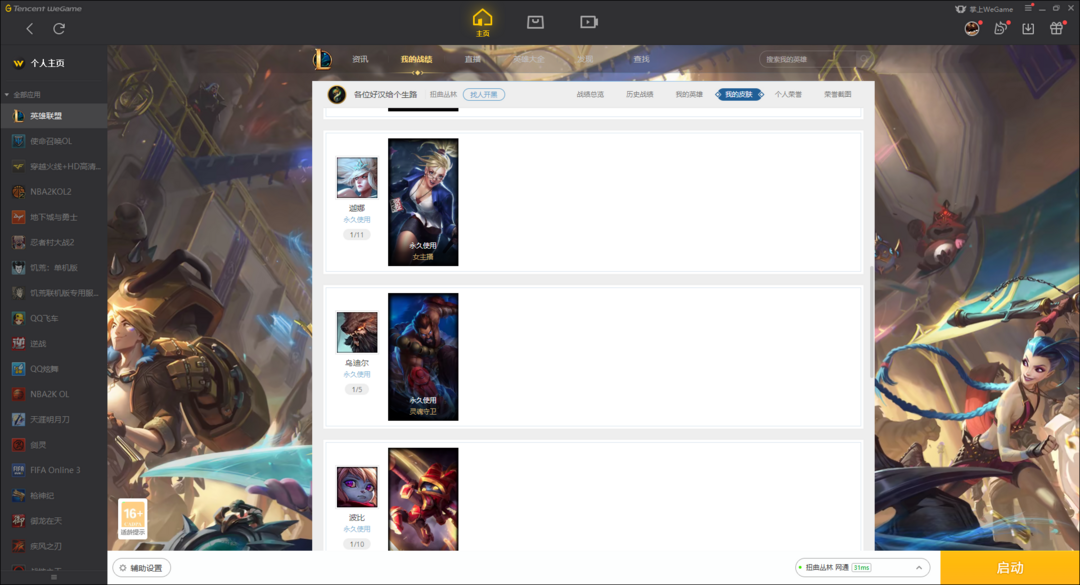Select 天涯明月刀 in the app list
Screen dimensions: 1080x585
point(54,419)
